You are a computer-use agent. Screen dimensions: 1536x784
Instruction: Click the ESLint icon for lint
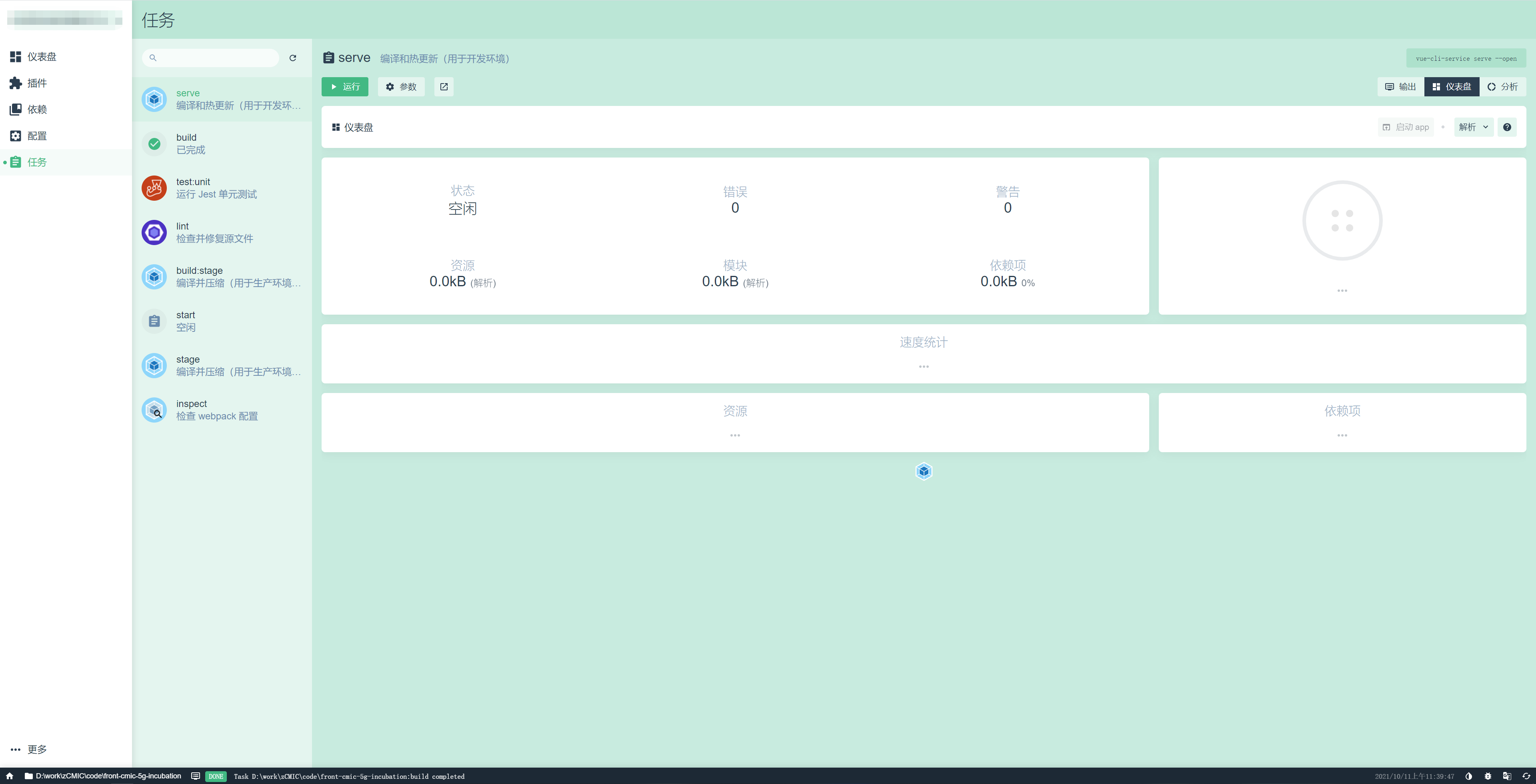point(154,232)
